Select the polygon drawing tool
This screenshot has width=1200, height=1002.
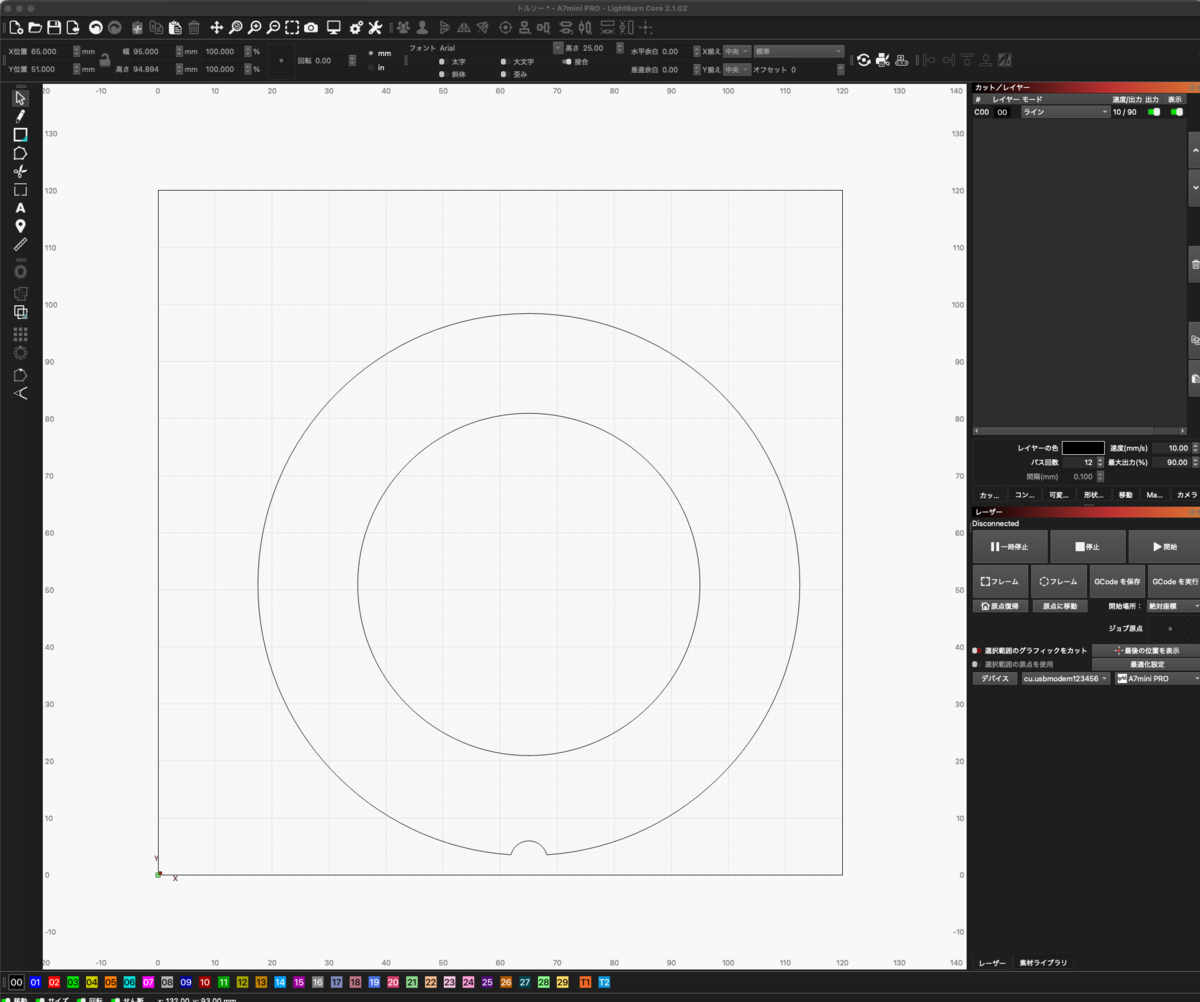point(20,153)
